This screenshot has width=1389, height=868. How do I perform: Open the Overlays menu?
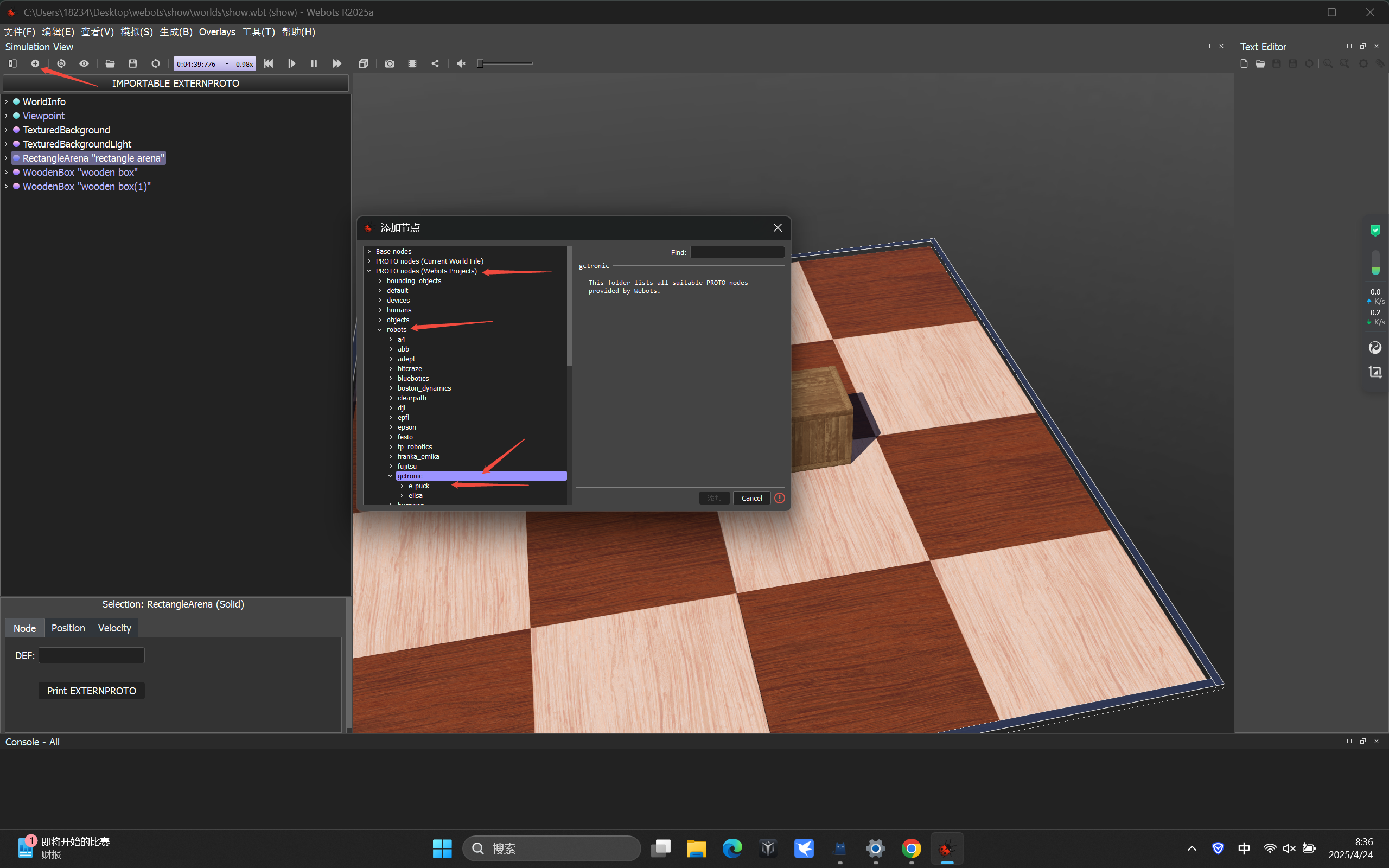pyautogui.click(x=217, y=32)
